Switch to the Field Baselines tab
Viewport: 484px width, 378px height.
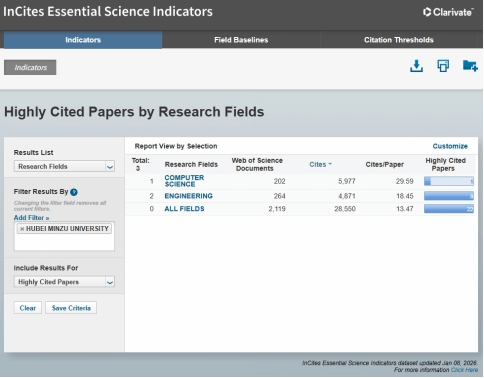click(x=241, y=40)
